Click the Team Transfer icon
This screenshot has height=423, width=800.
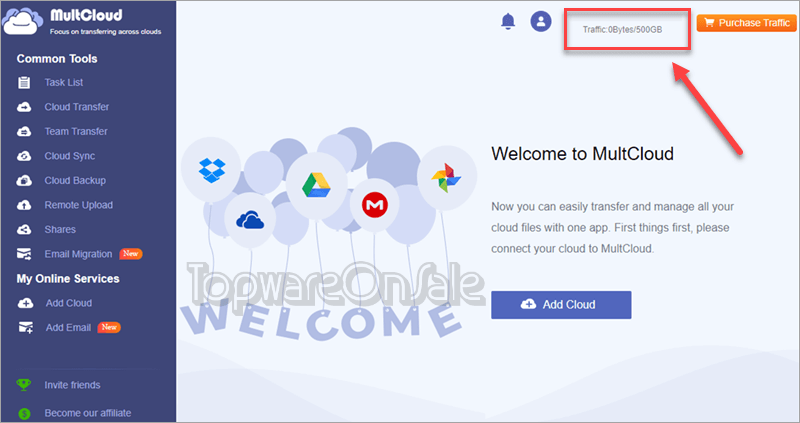24,132
